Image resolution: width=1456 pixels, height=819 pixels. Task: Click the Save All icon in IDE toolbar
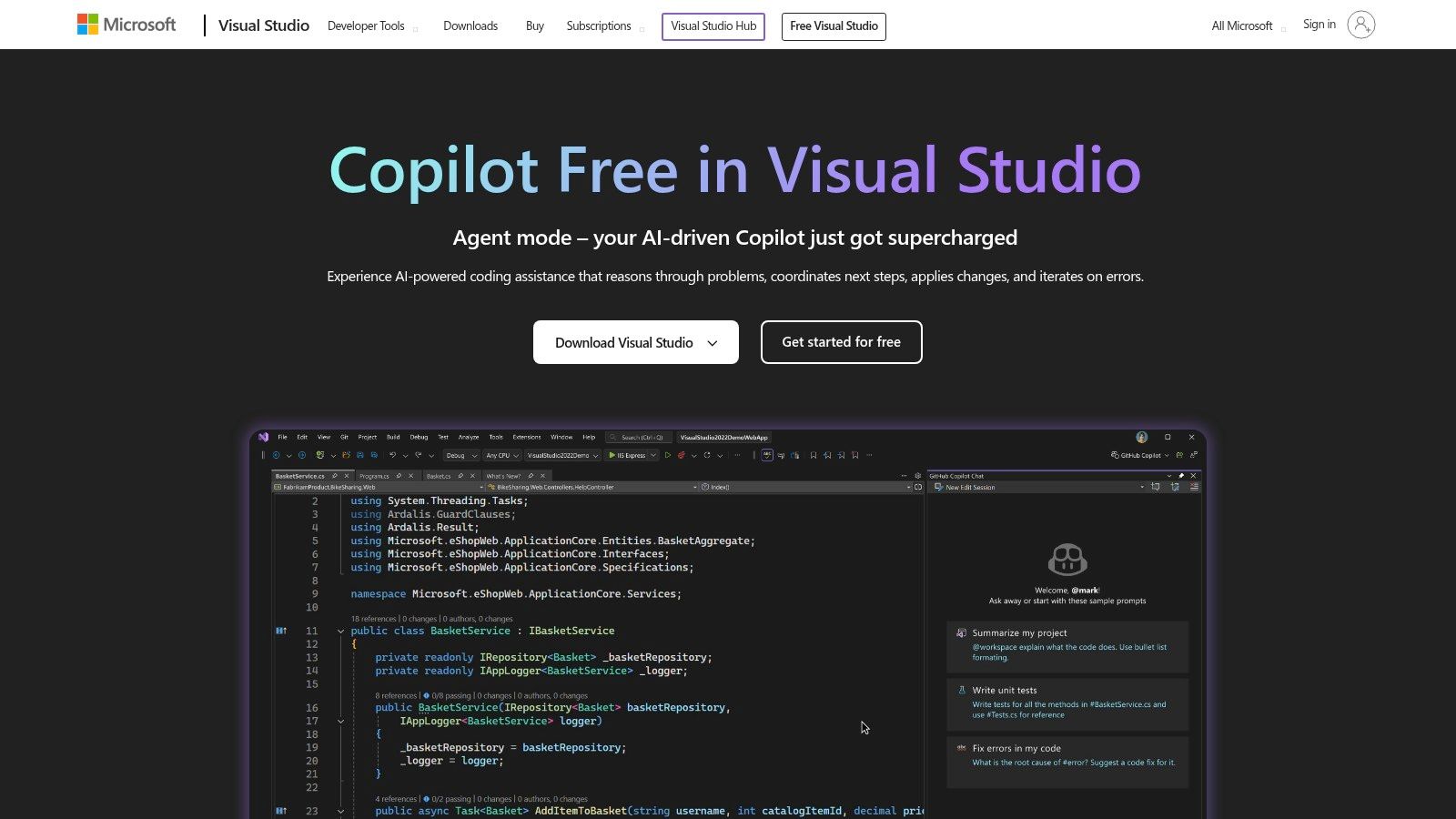(x=374, y=455)
